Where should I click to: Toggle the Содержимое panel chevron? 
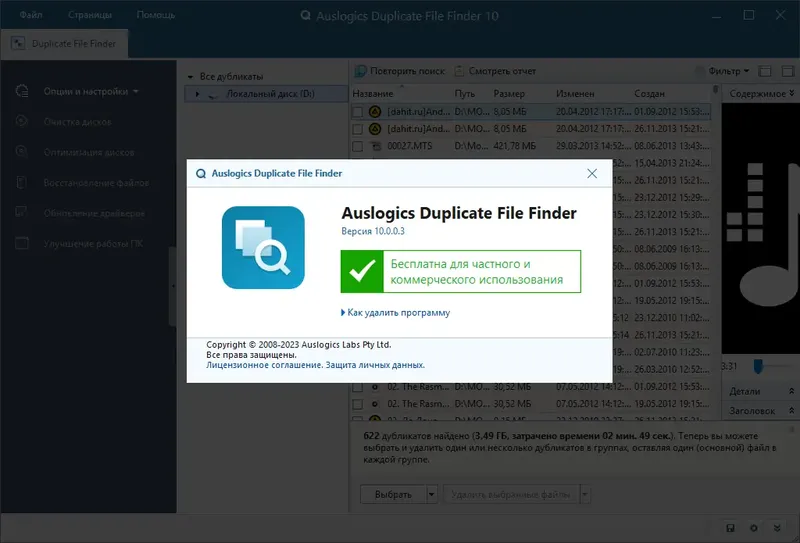tap(791, 93)
